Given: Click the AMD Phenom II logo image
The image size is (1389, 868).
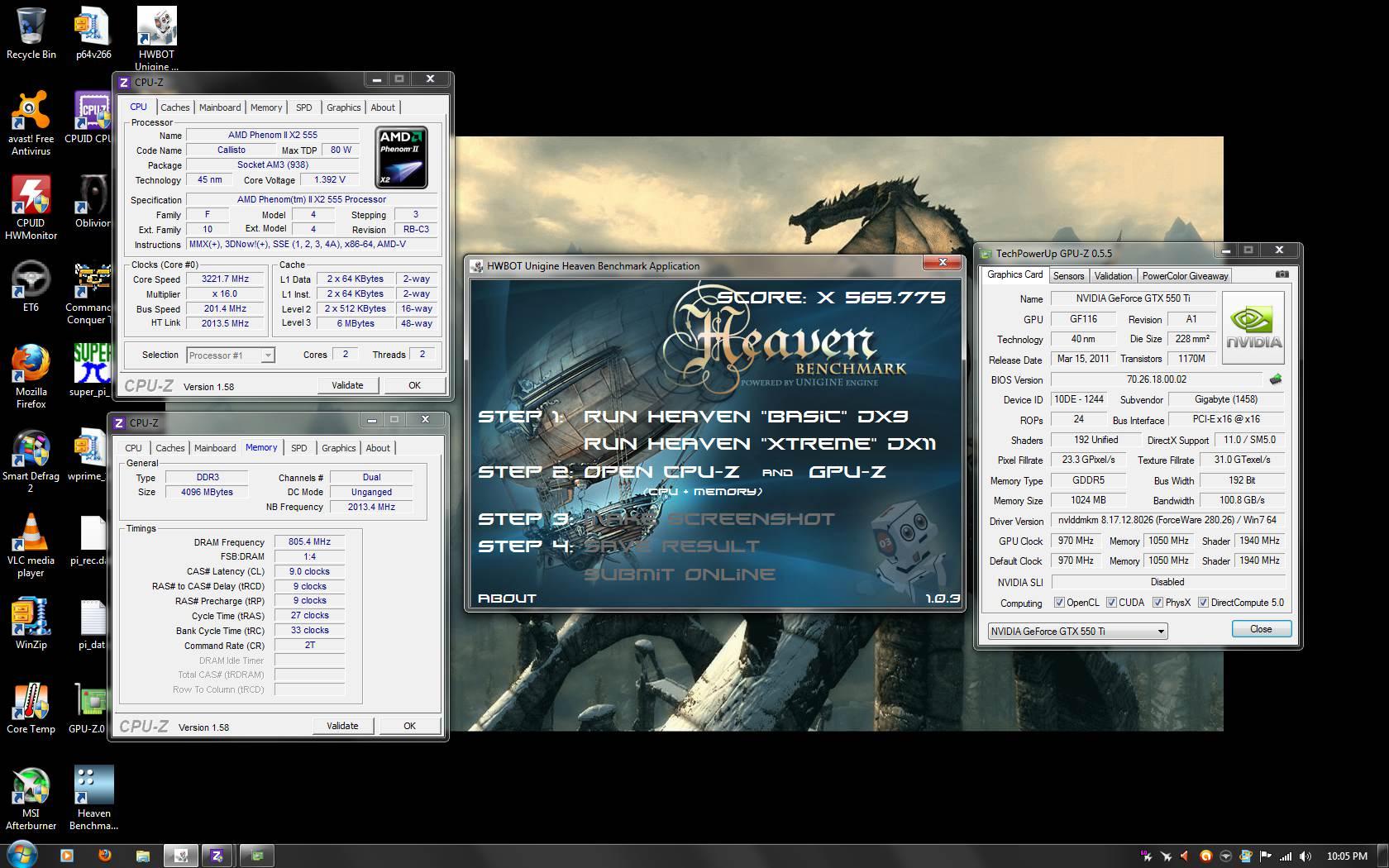Looking at the screenshot, I should [x=401, y=157].
